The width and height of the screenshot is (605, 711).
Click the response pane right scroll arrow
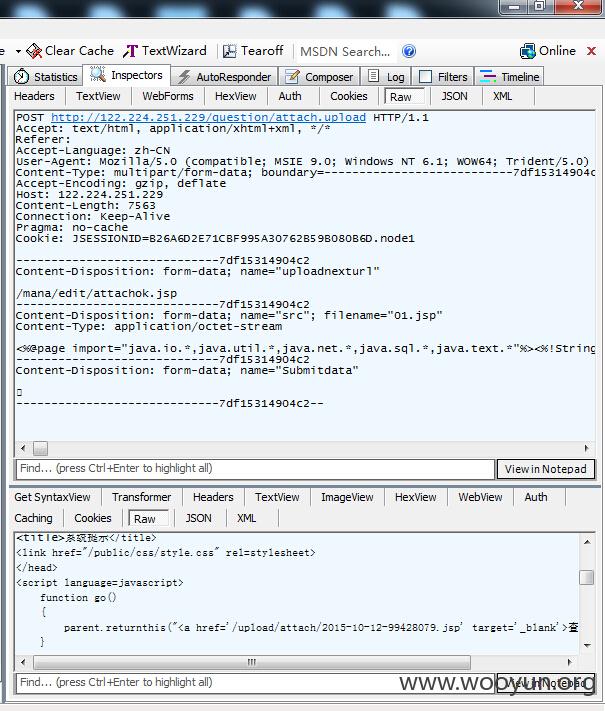[x=570, y=662]
